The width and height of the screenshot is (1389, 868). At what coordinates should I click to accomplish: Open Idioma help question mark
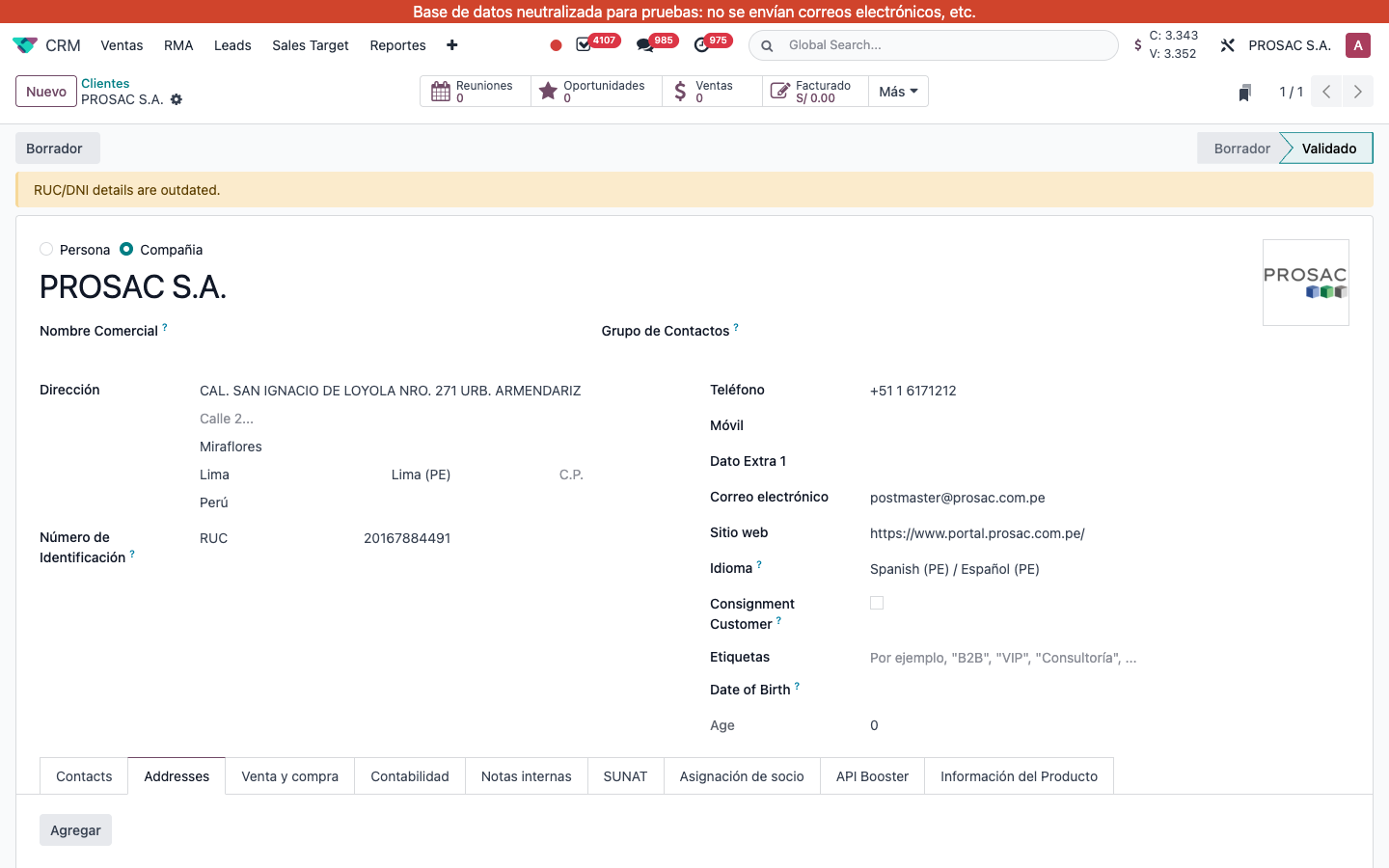(759, 565)
